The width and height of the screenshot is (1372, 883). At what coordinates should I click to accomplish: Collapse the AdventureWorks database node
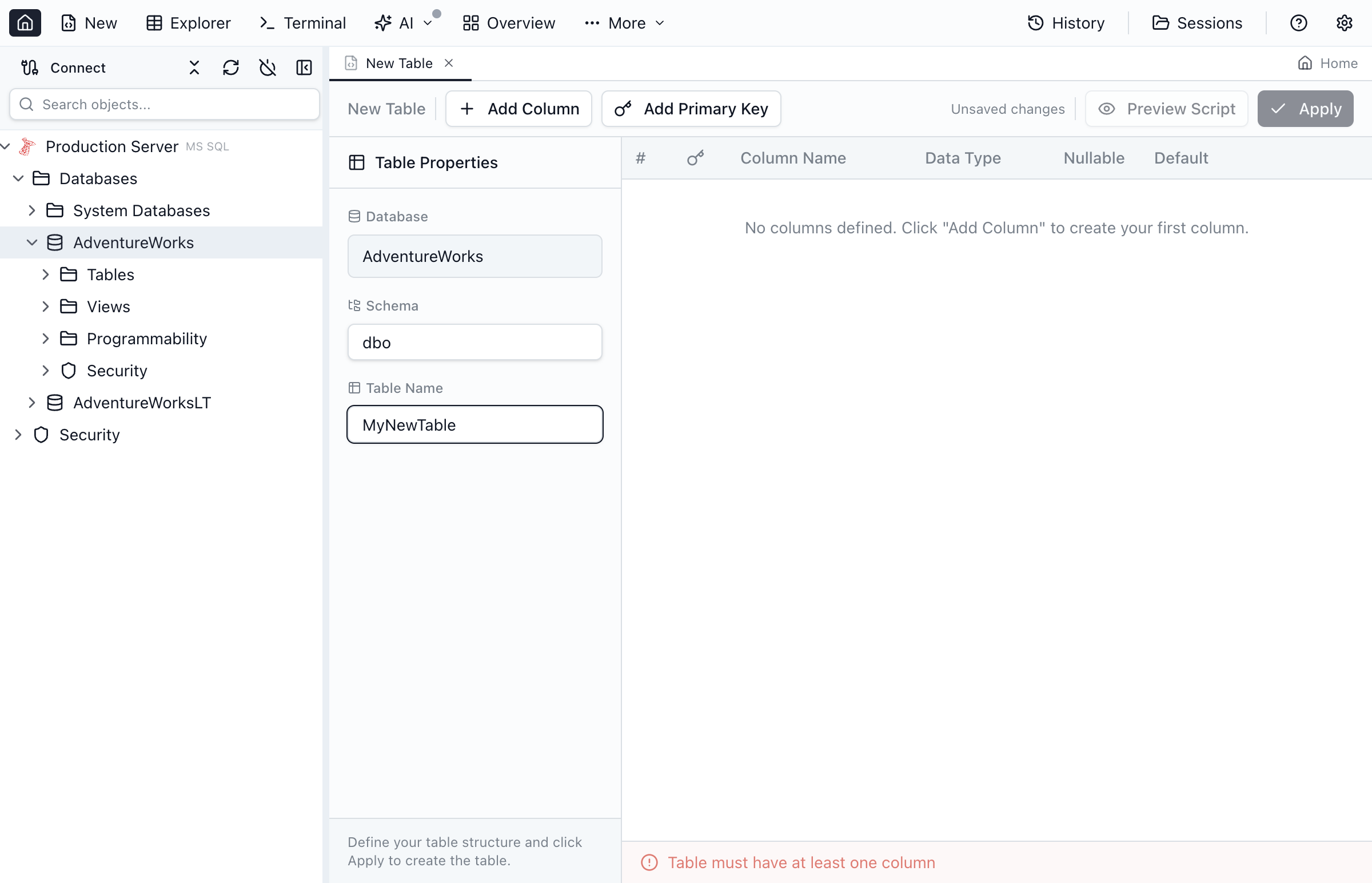[32, 242]
